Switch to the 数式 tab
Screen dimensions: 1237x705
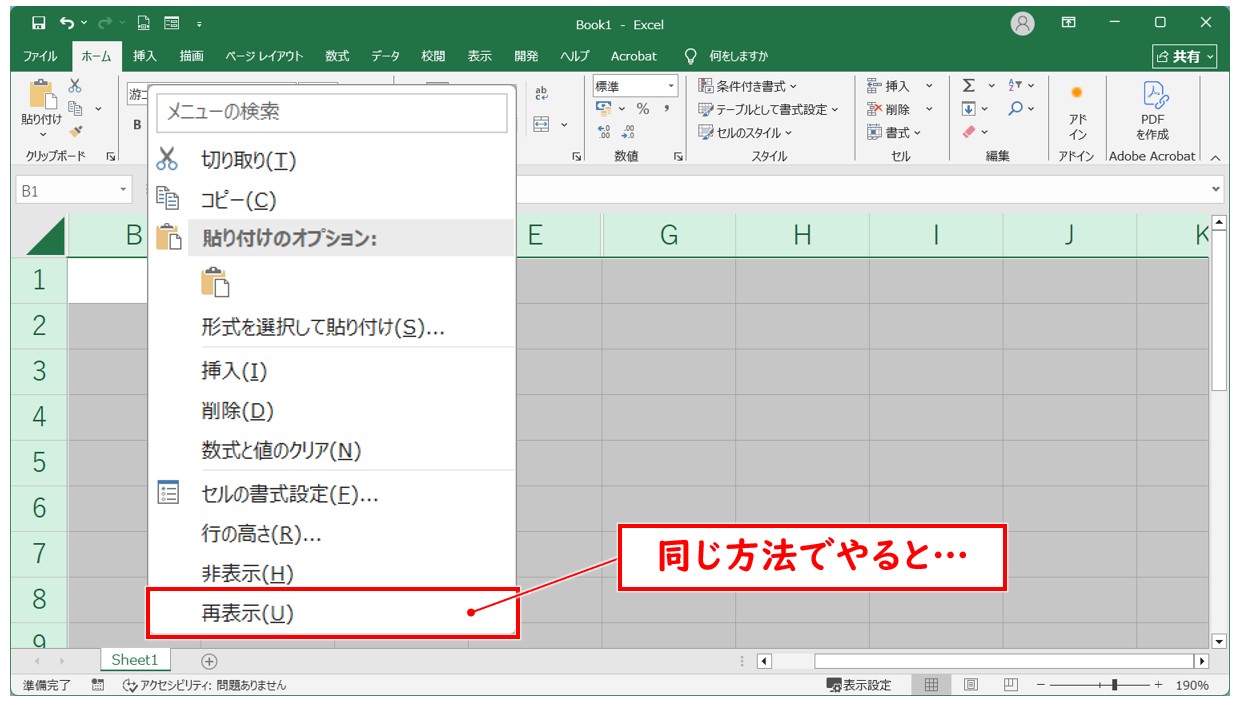pyautogui.click(x=337, y=56)
